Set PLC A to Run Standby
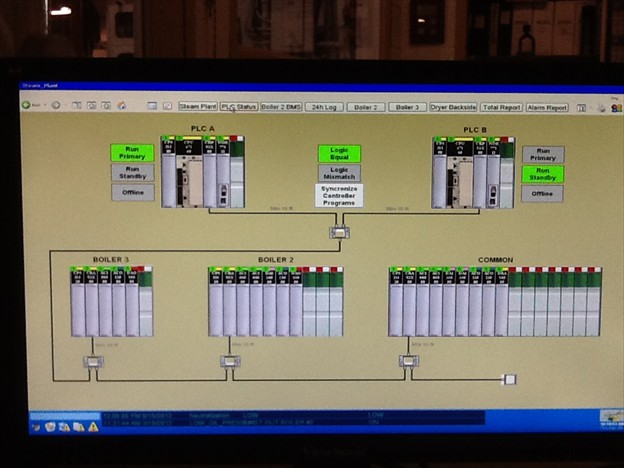 (x=133, y=172)
